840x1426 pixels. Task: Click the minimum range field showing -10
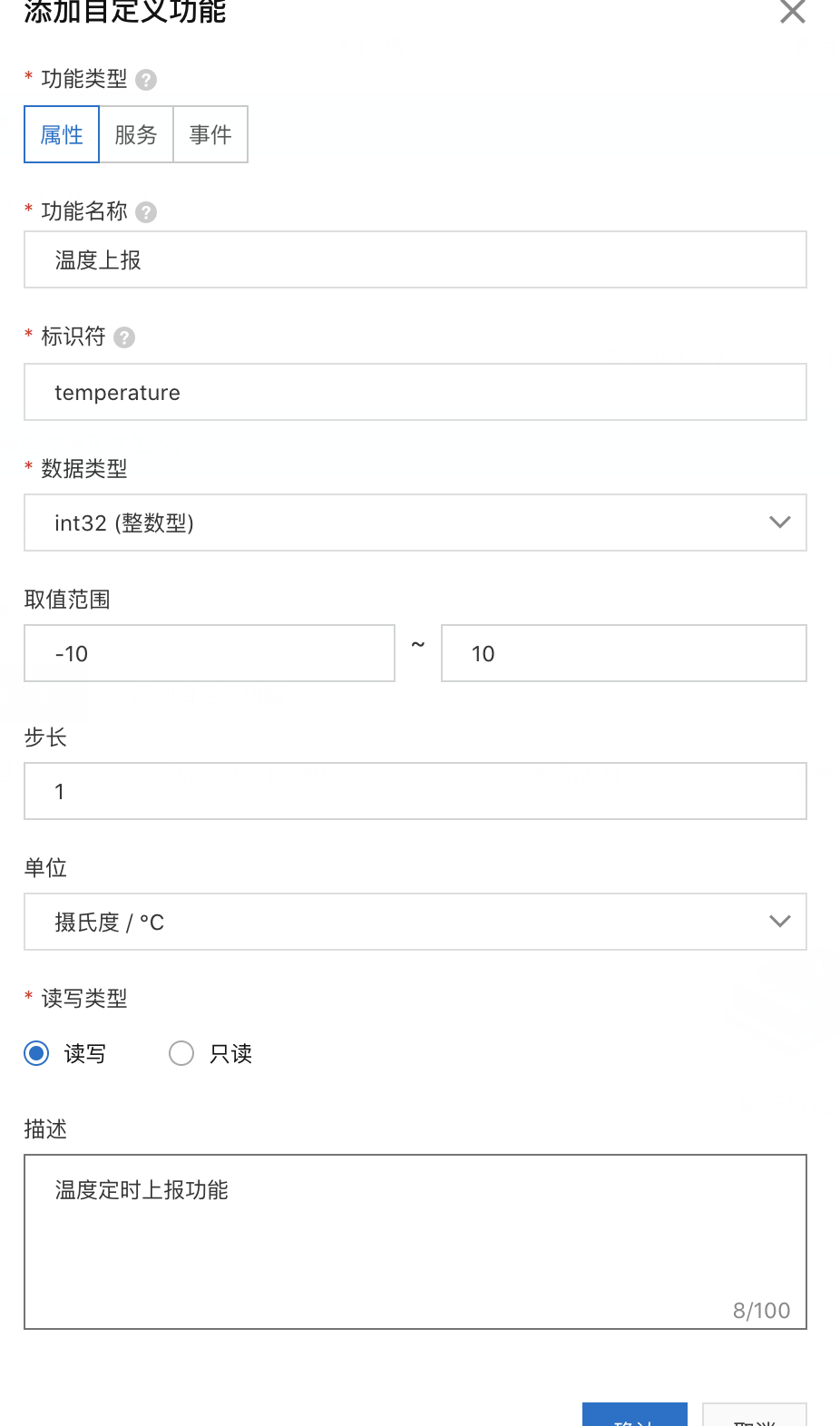[x=210, y=654]
